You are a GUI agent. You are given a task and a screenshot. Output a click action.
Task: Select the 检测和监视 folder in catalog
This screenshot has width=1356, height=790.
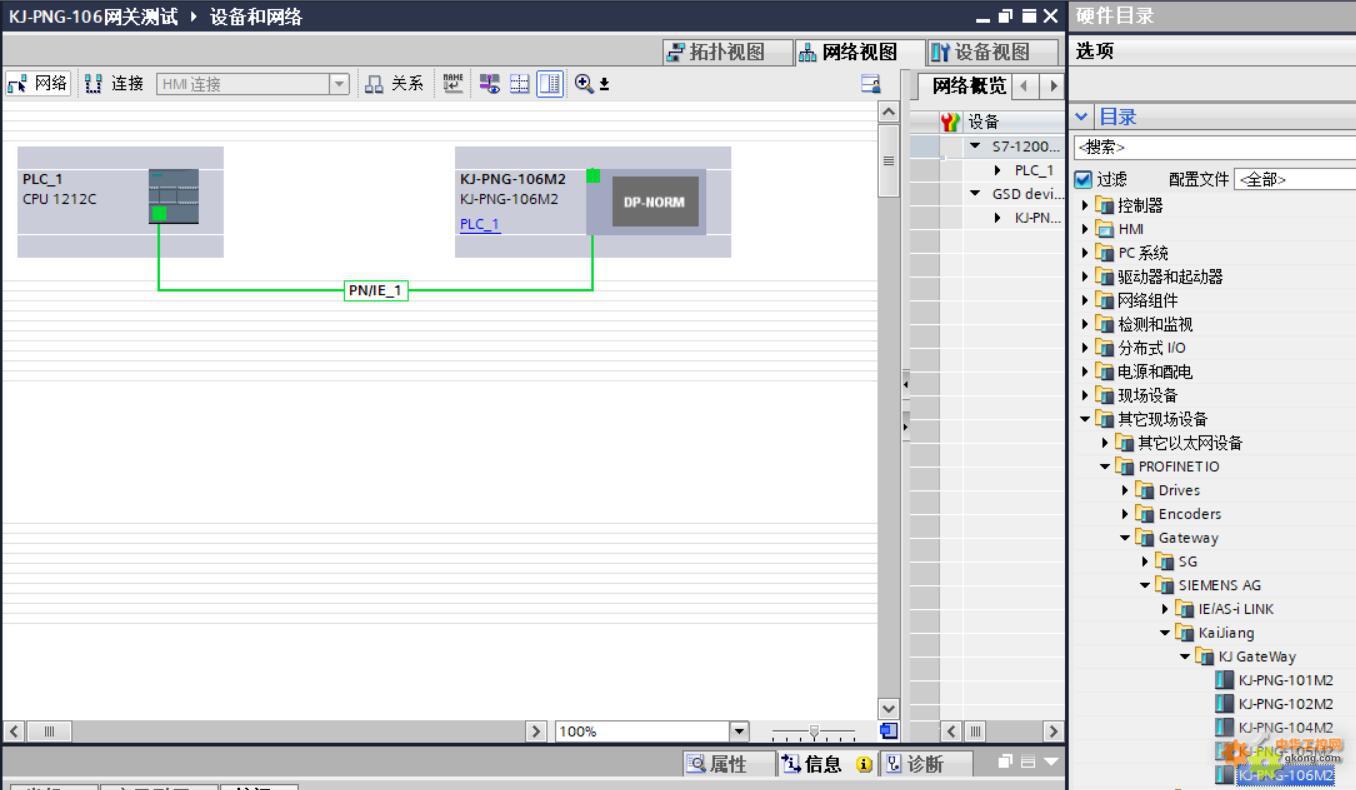pyautogui.click(x=1155, y=324)
